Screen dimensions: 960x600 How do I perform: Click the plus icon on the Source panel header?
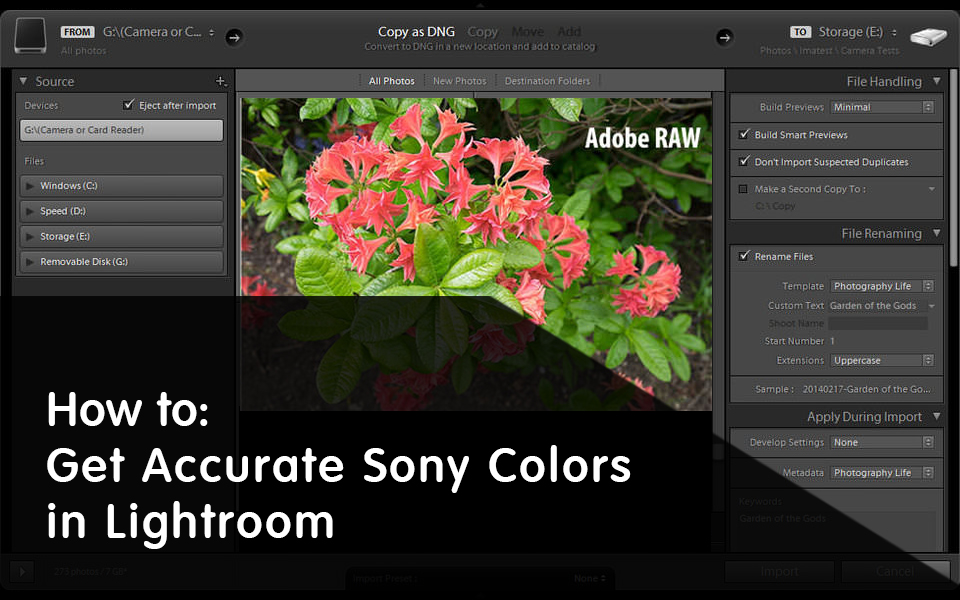tap(222, 81)
